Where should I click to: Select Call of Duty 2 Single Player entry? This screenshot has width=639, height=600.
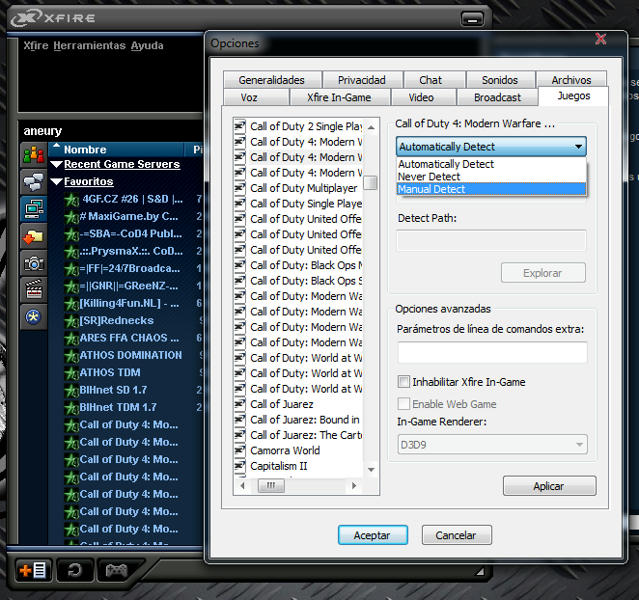click(x=306, y=126)
